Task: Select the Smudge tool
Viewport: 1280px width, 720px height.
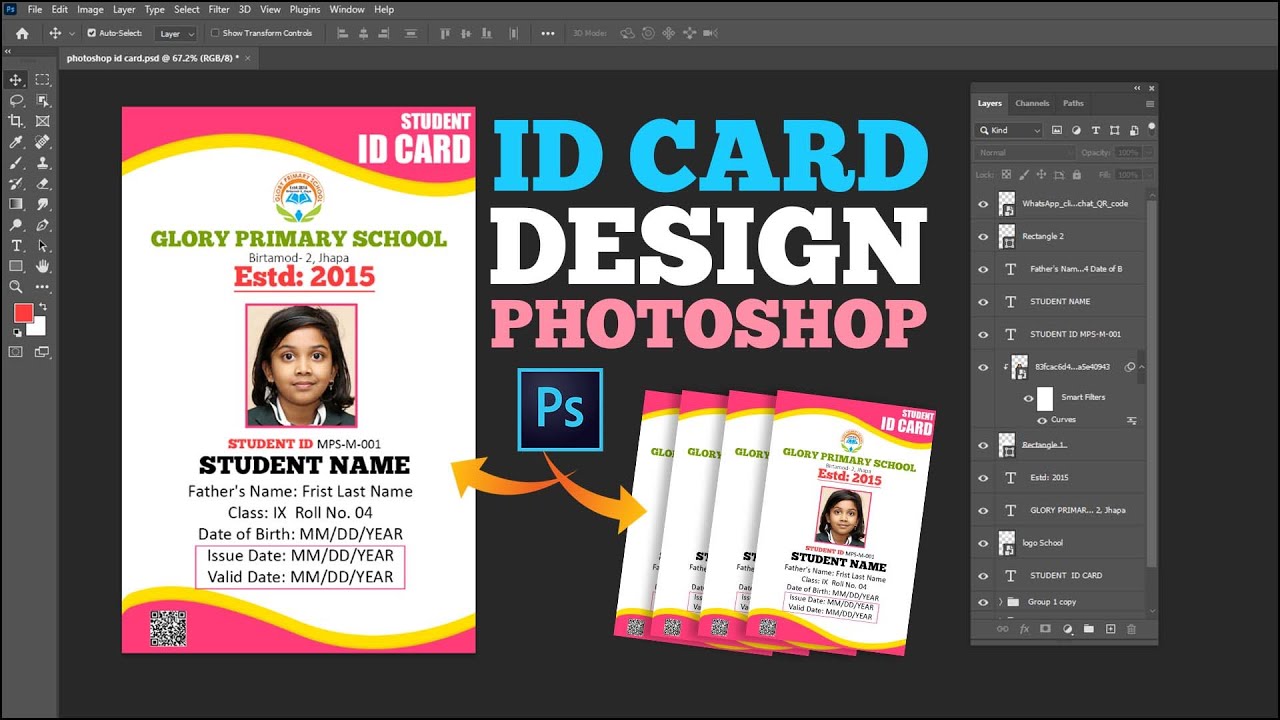Action: [x=43, y=204]
